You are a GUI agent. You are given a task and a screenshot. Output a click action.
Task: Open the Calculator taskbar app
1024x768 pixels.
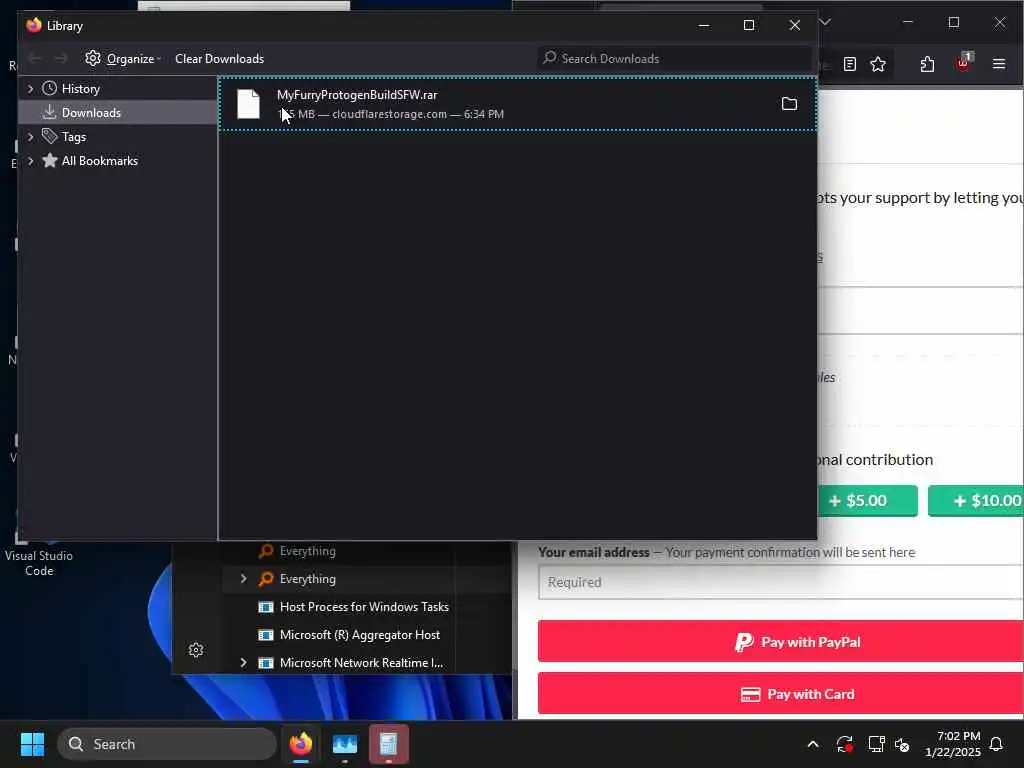tap(389, 744)
